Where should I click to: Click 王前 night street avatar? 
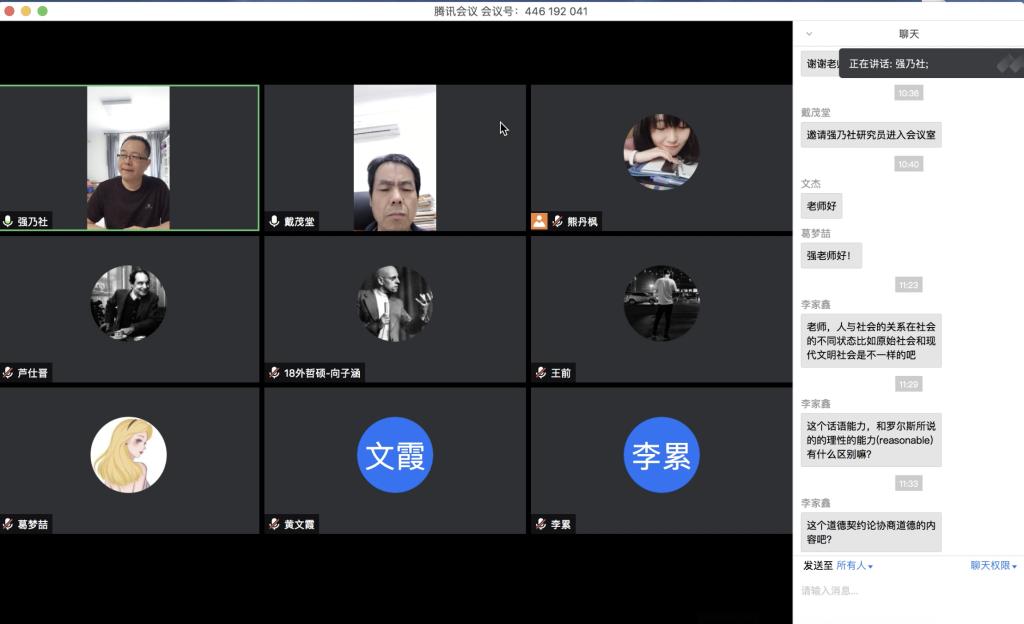pyautogui.click(x=661, y=304)
